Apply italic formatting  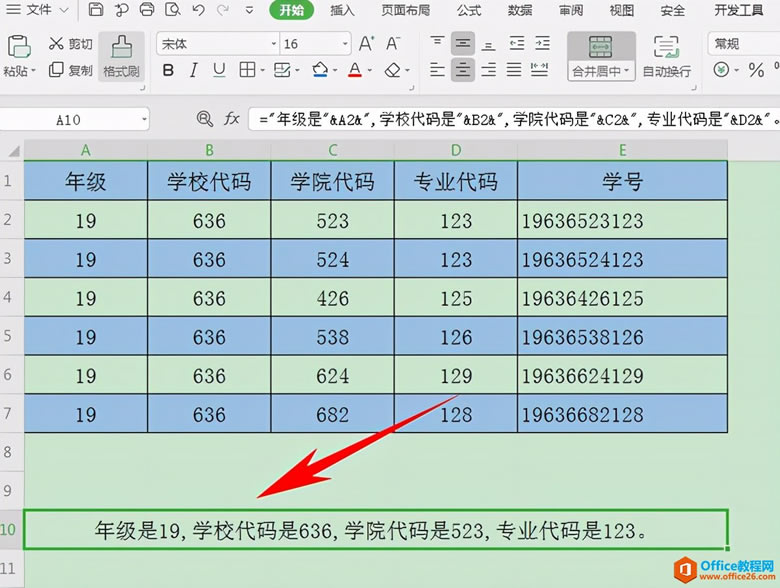click(x=194, y=70)
